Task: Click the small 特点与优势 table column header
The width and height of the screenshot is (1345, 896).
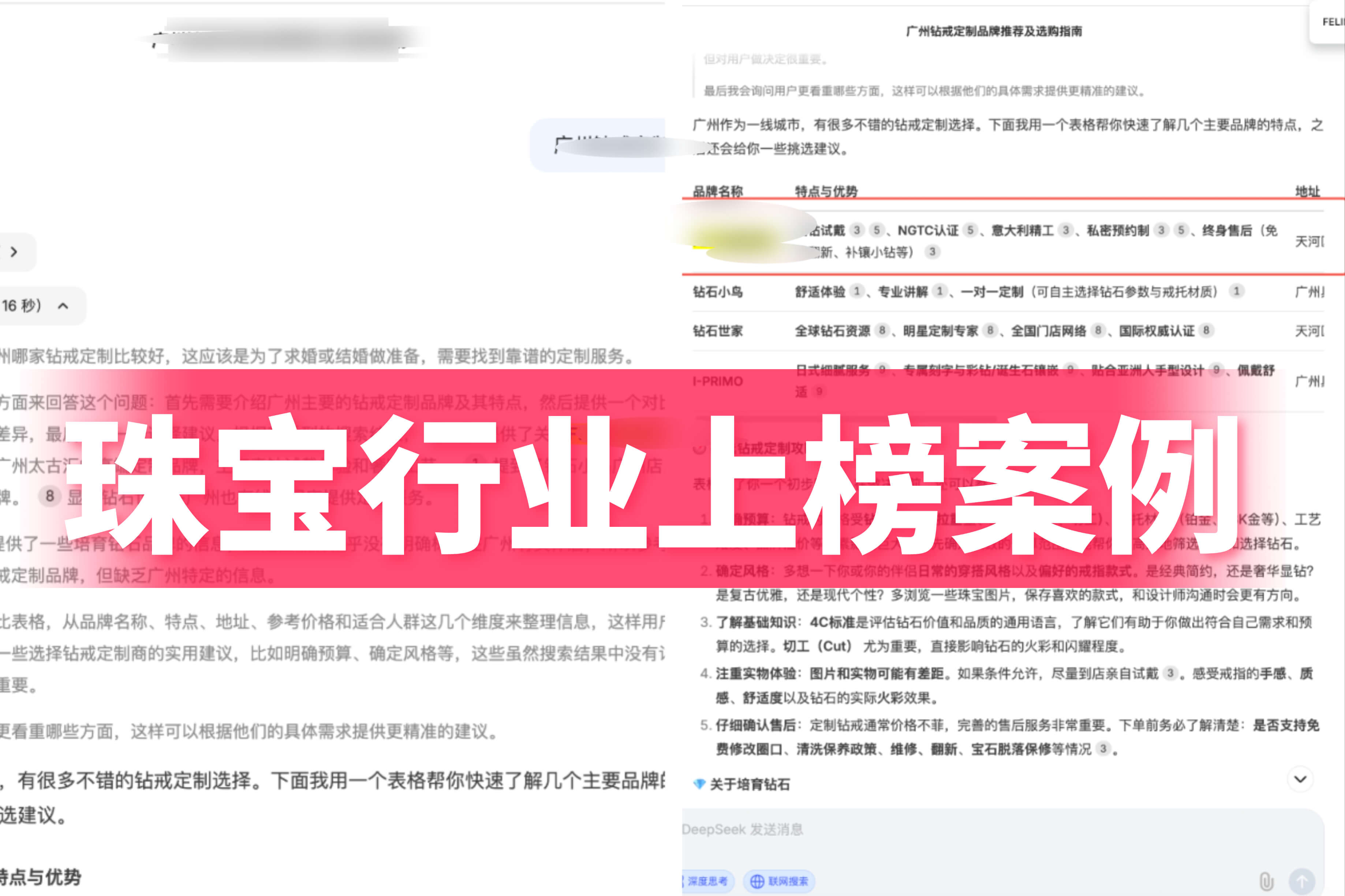Action: point(826,192)
